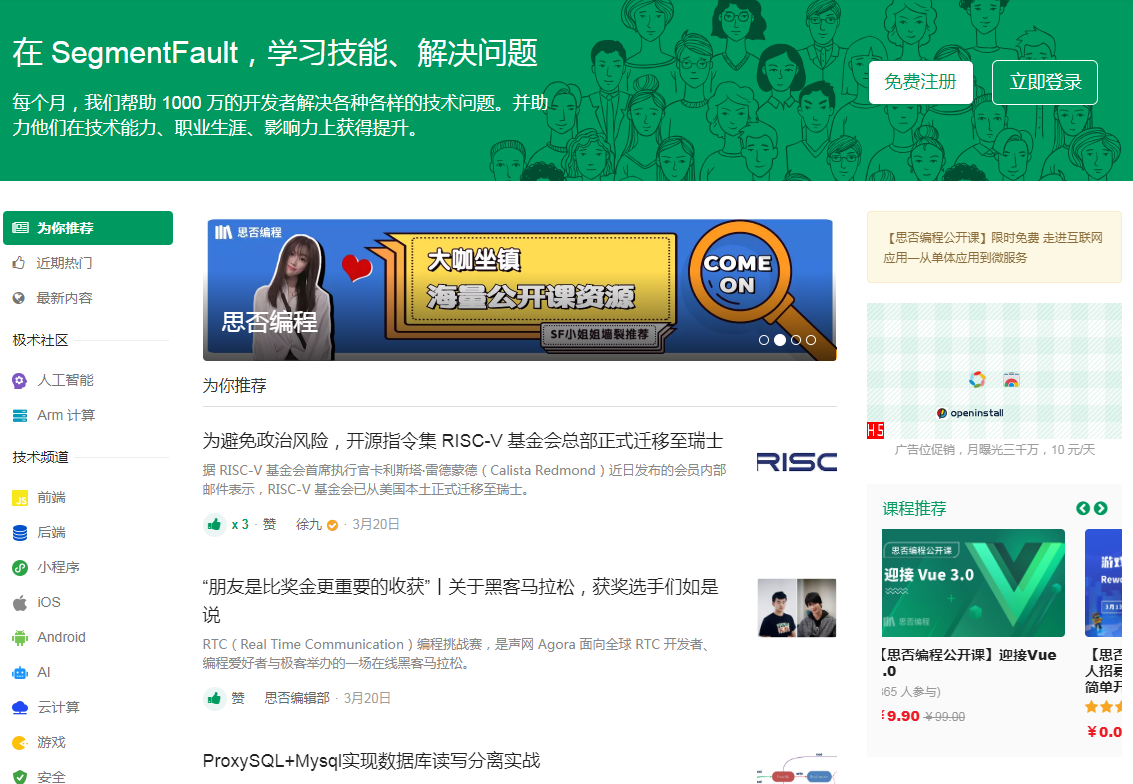Open the 黑客马拉松 article title
Screen dimensions: 1133x784
tap(461, 600)
